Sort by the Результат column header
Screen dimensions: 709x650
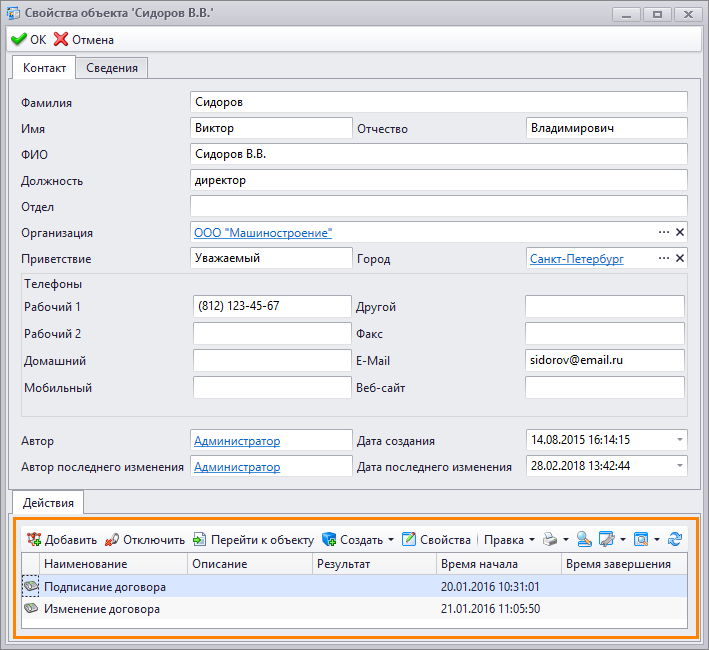click(x=374, y=564)
